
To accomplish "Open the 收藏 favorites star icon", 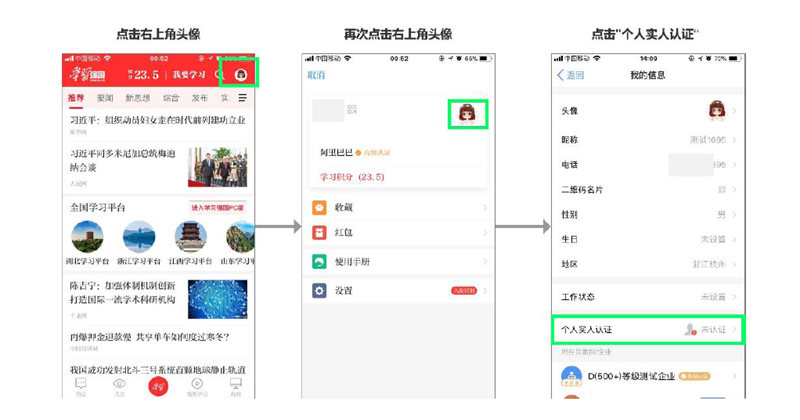I will point(319,208).
